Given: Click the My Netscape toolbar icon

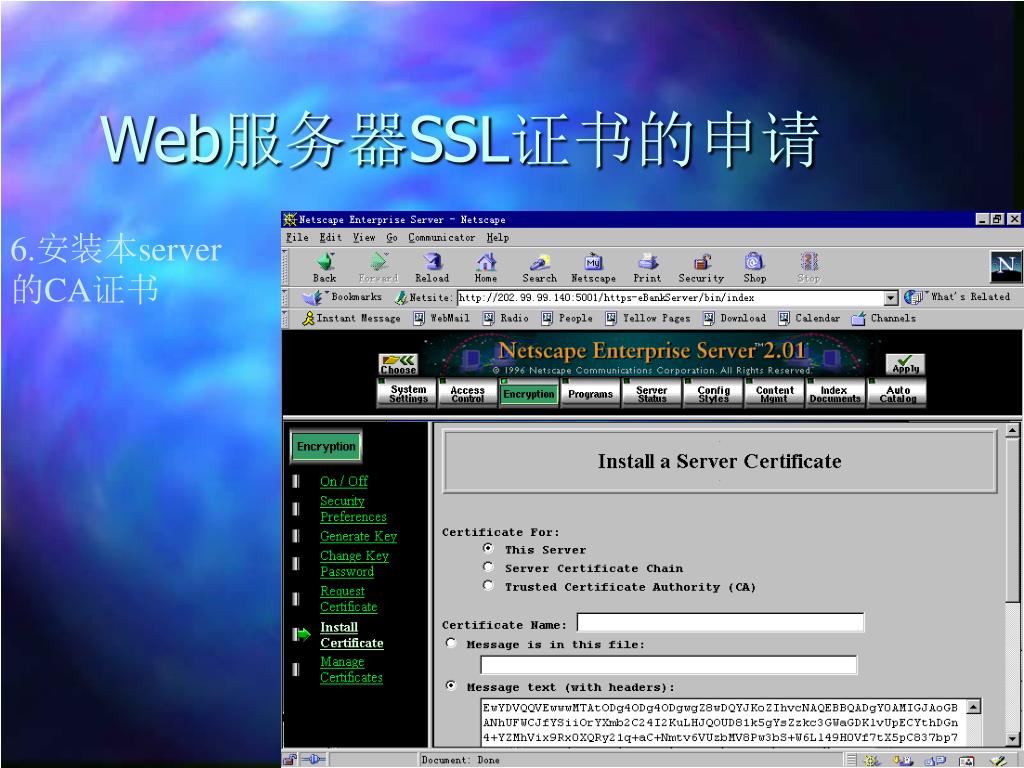Looking at the screenshot, I should (593, 268).
